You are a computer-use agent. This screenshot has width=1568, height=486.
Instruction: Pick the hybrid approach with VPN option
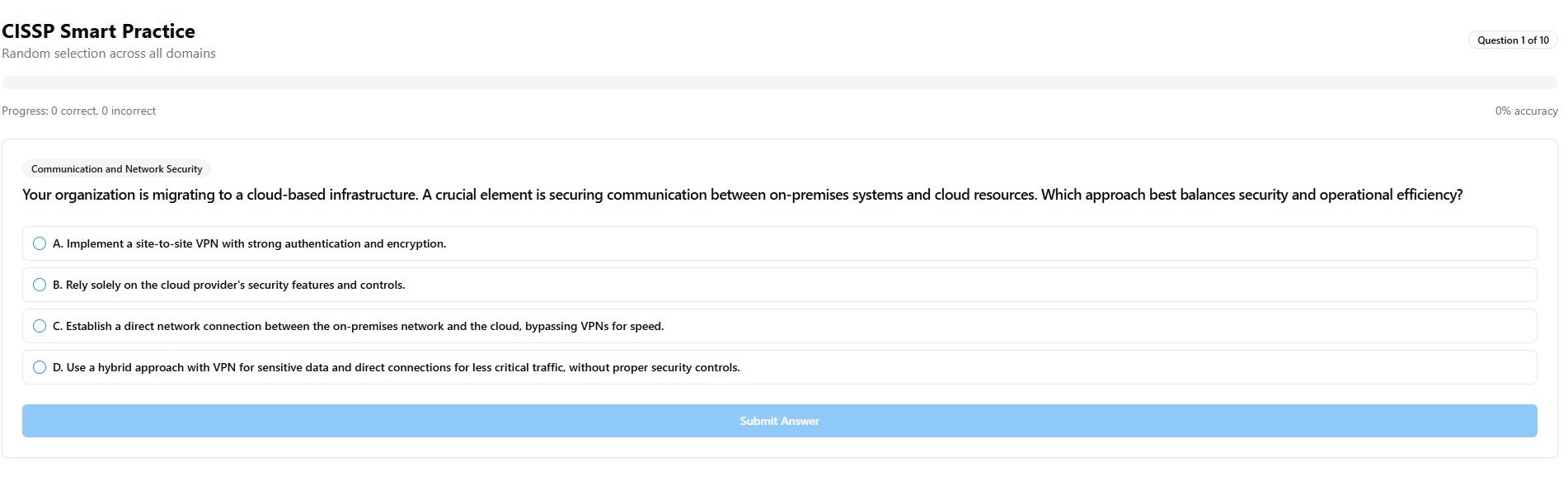[397, 367]
